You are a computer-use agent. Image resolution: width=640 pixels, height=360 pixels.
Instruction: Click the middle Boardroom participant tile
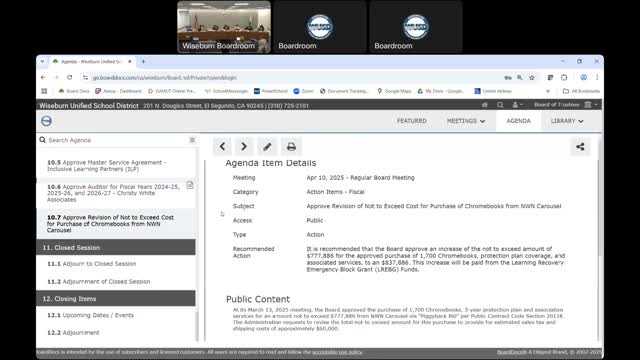(320, 27)
